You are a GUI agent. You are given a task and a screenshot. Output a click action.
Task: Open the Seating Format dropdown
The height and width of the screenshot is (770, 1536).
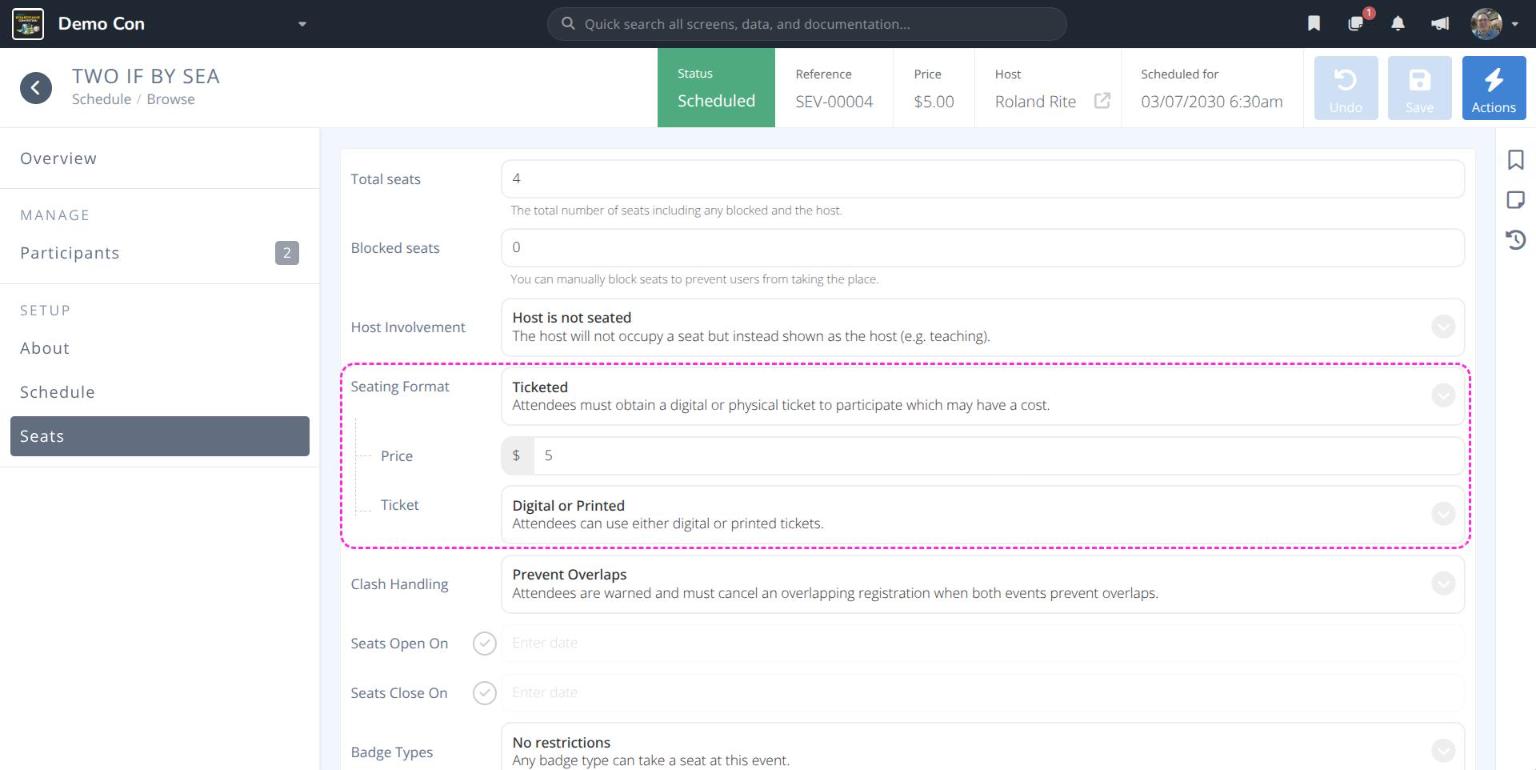pyautogui.click(x=983, y=396)
